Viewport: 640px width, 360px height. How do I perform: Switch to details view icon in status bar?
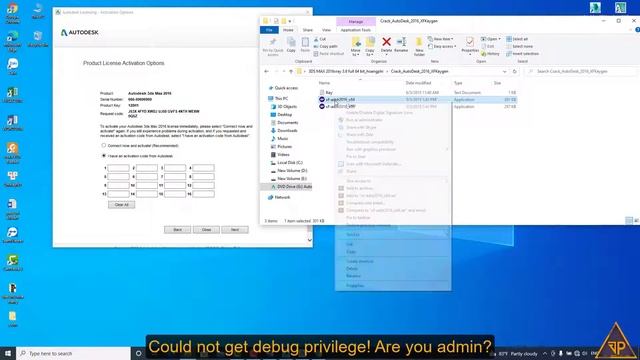tap(629, 220)
